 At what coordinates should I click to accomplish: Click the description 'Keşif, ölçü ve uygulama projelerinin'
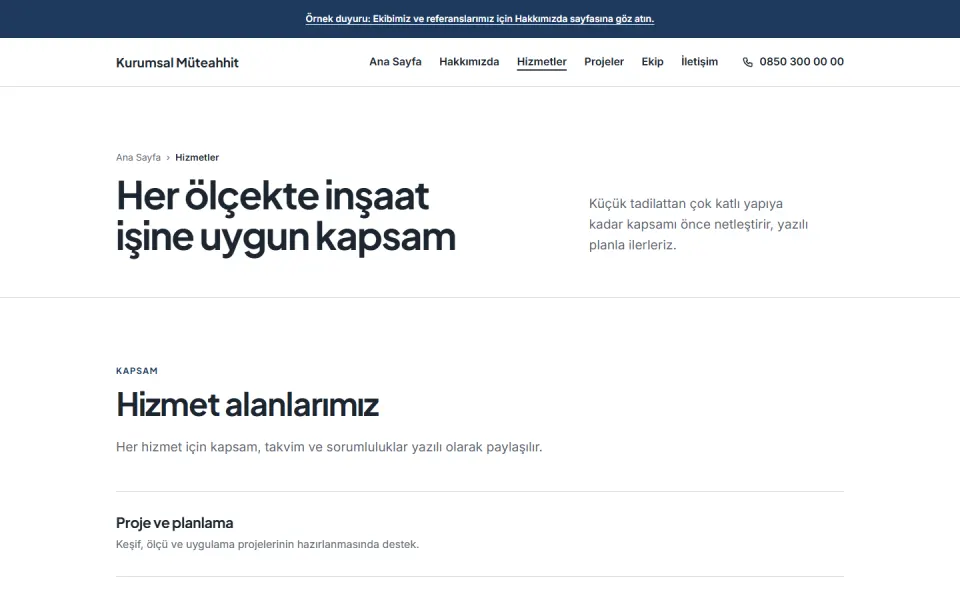[267, 544]
